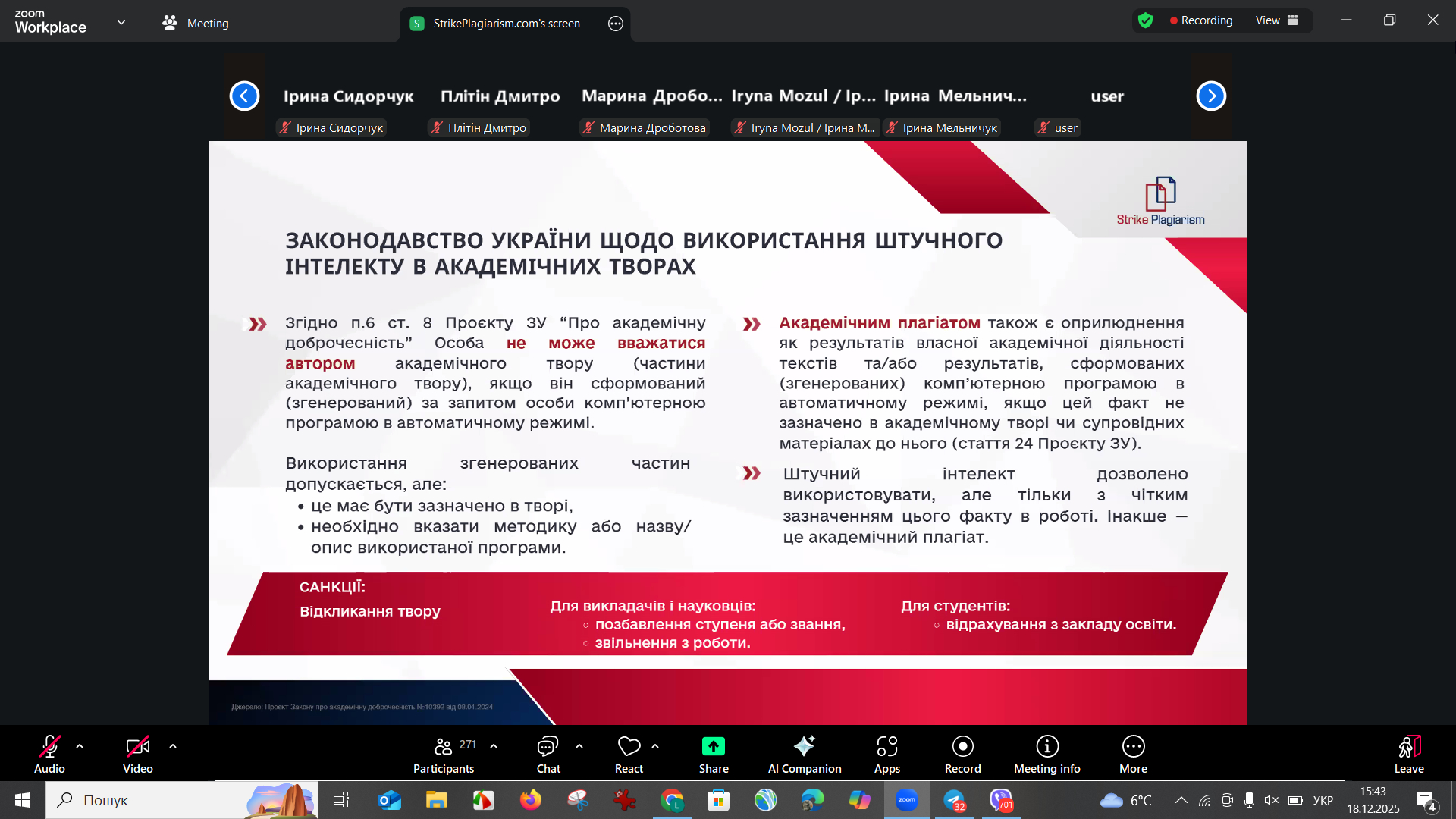Open the Apps panel
The height and width of the screenshot is (819, 1456).
(x=886, y=747)
